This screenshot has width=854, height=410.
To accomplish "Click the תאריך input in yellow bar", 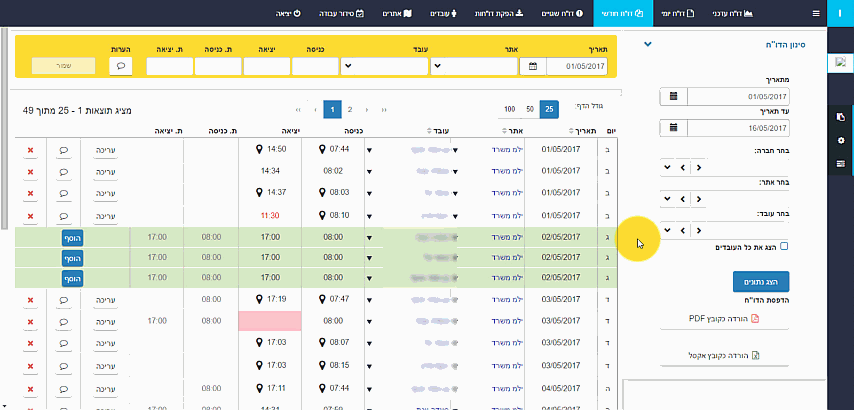I will pos(577,66).
